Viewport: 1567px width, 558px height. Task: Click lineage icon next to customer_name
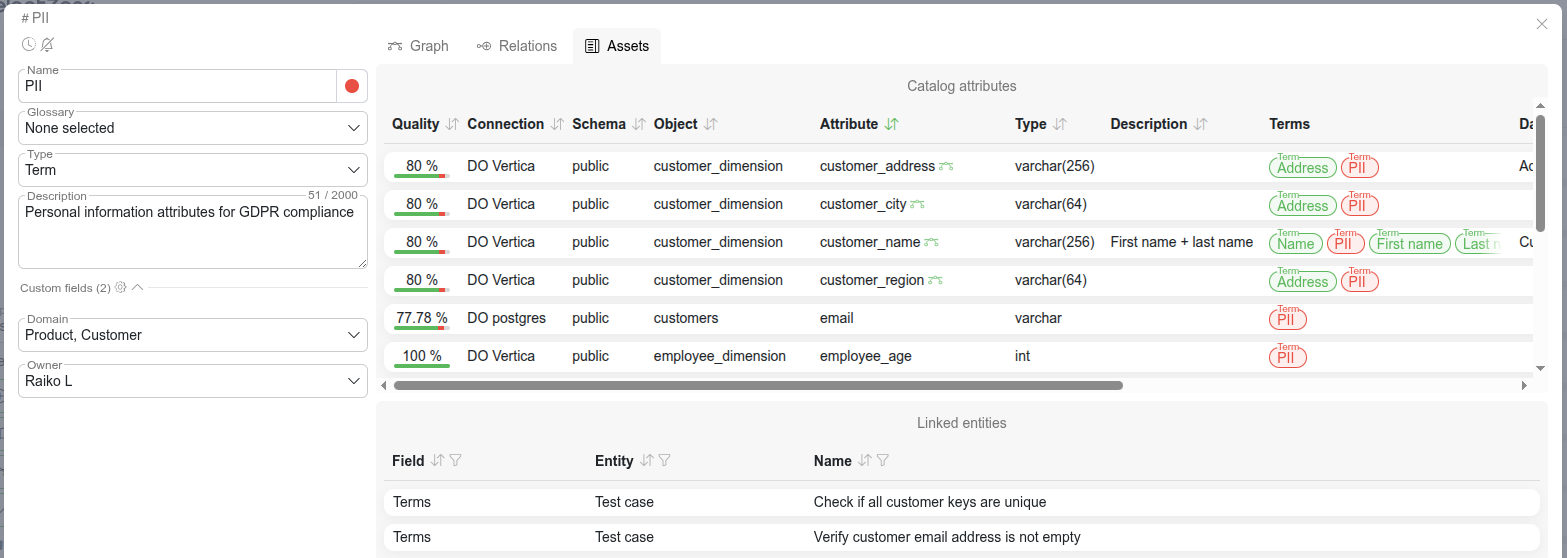(x=931, y=242)
